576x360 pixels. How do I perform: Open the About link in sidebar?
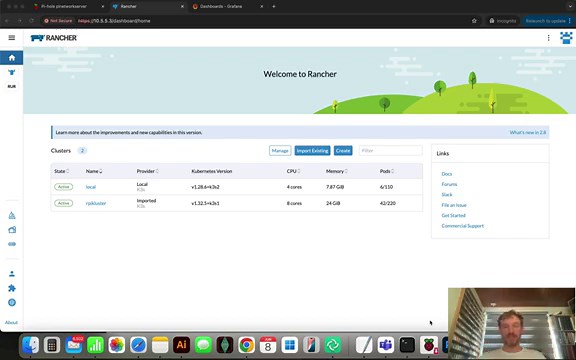(11, 323)
